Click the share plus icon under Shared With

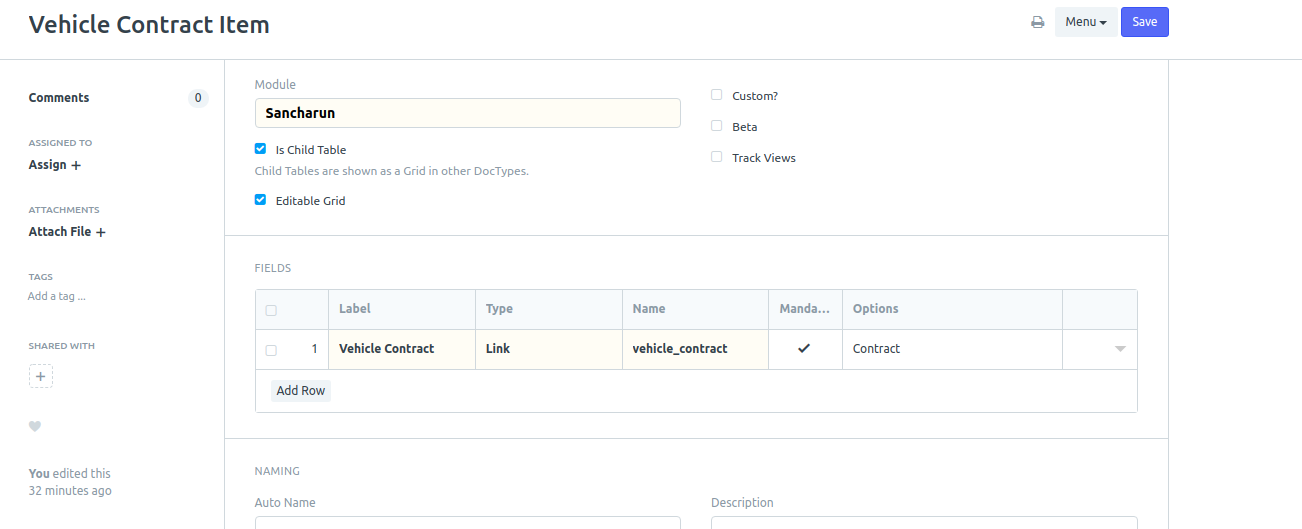(40, 376)
